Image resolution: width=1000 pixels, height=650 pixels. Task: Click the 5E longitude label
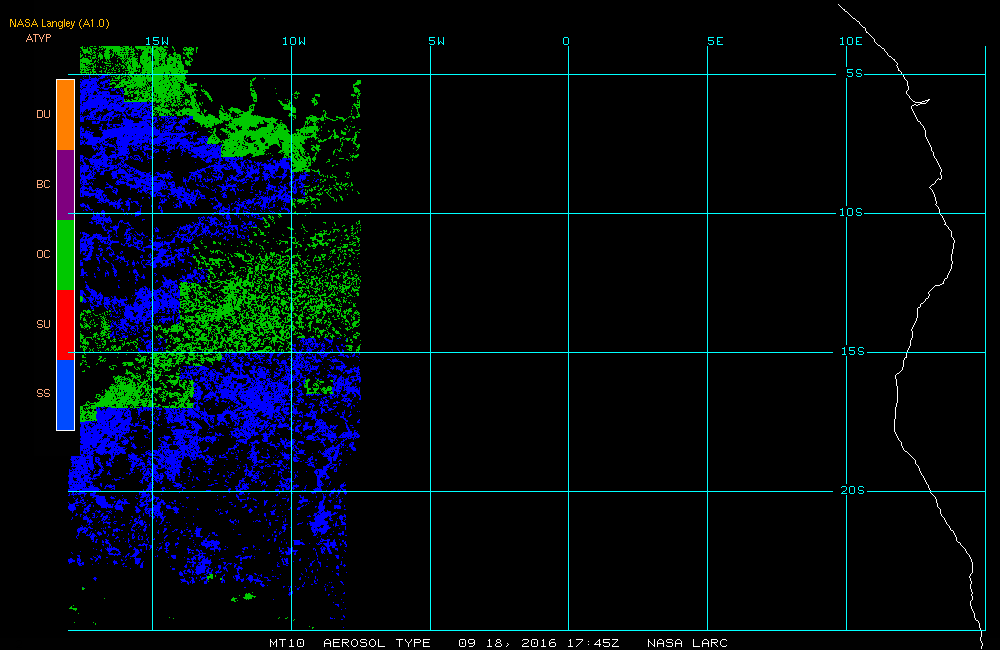pos(716,41)
